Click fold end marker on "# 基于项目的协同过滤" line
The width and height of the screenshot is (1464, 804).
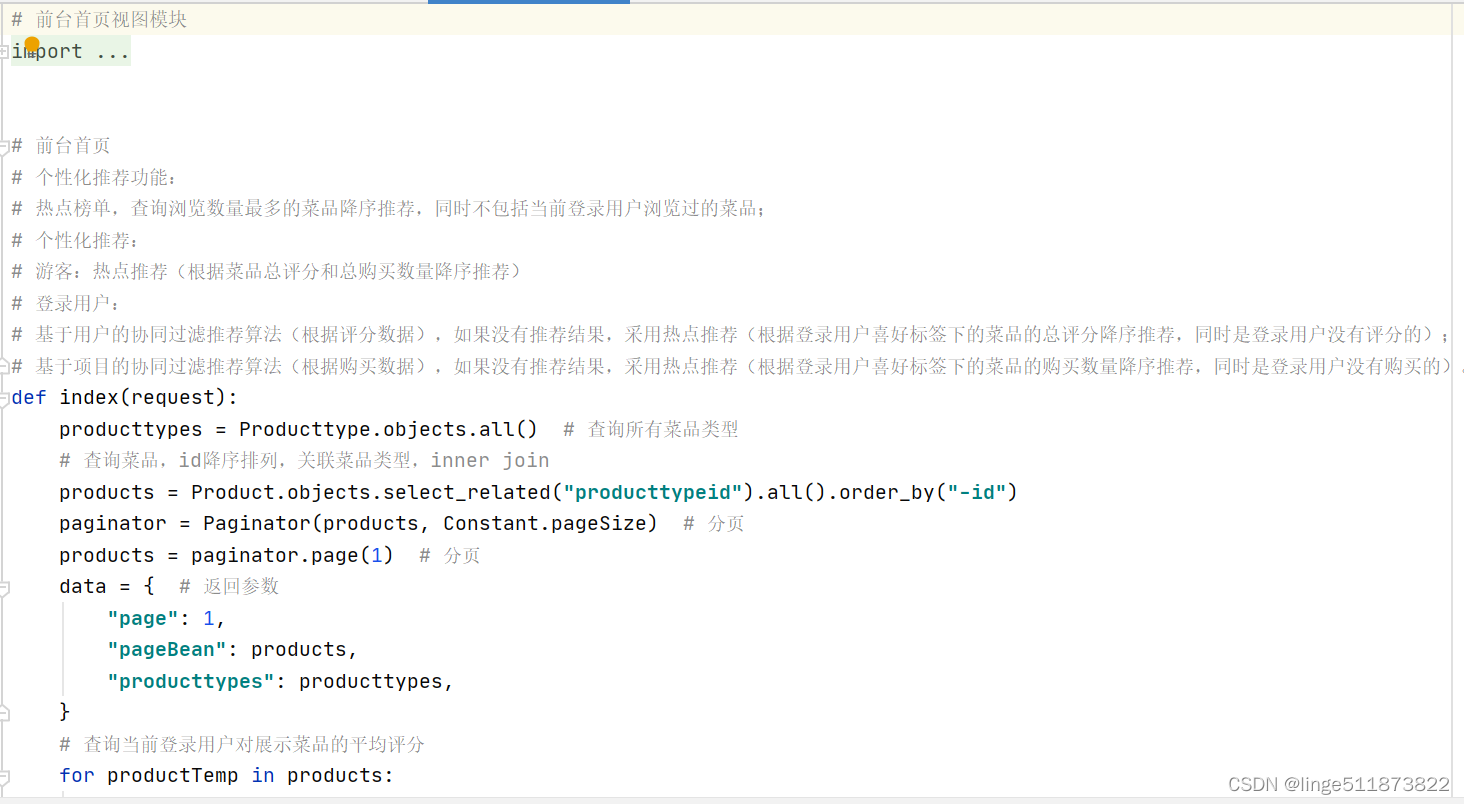[x=4, y=366]
